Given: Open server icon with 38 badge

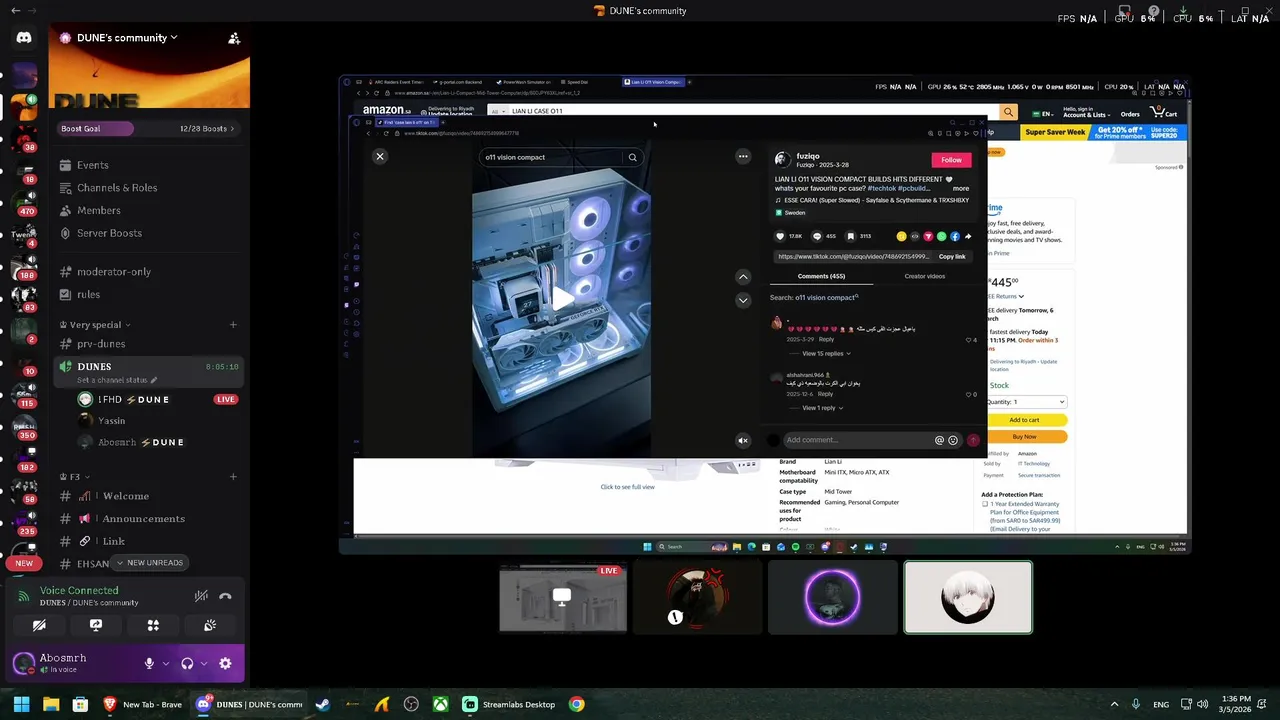Looking at the screenshot, I should (24, 140).
